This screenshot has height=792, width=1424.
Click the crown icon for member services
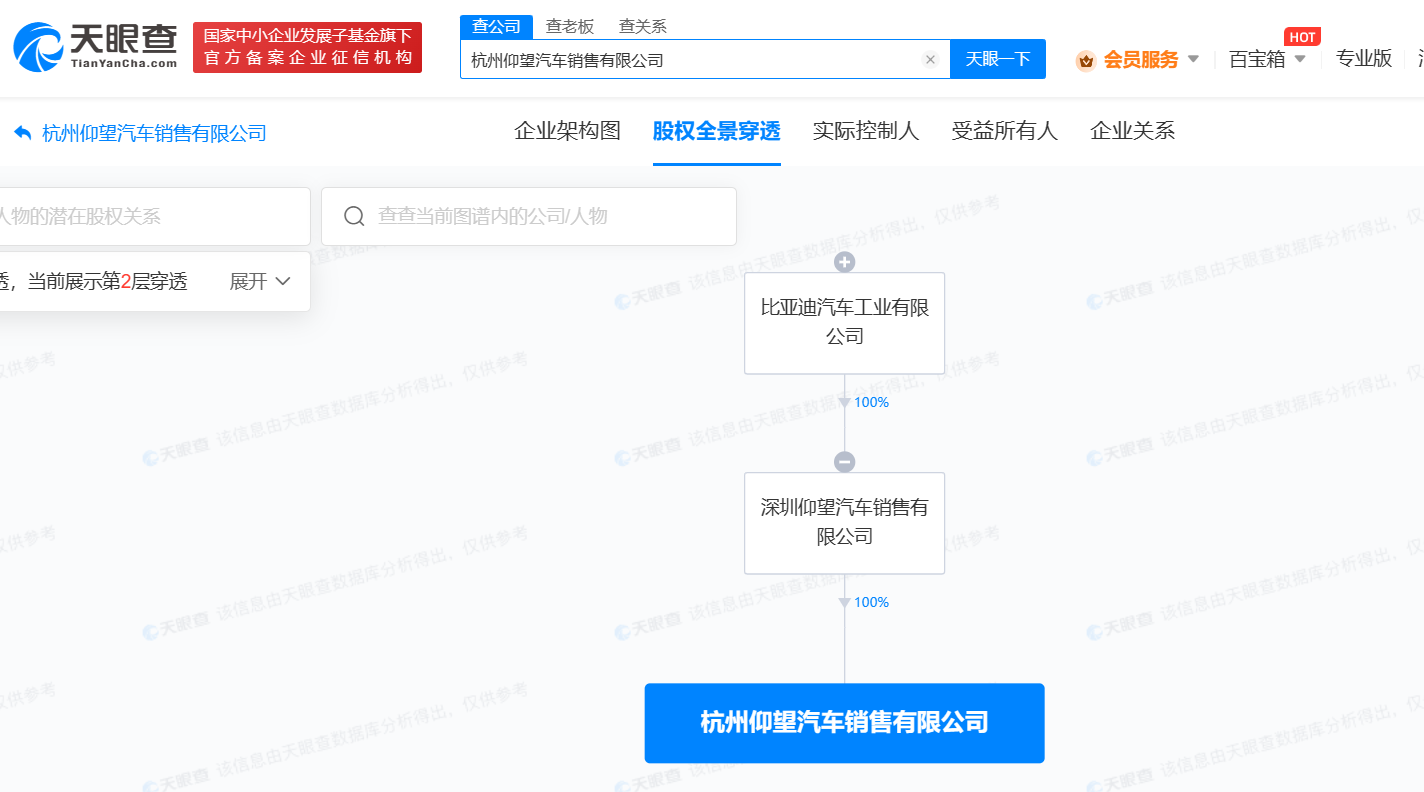(x=1085, y=61)
